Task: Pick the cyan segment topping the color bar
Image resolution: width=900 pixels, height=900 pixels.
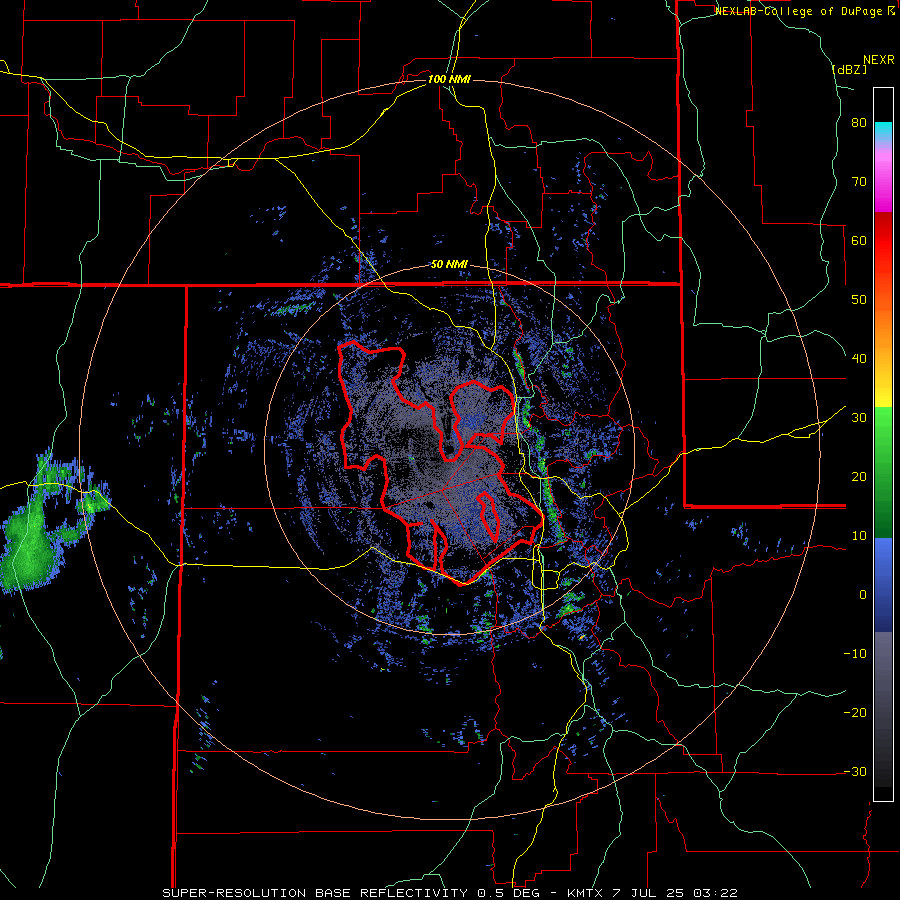Action: (x=883, y=130)
